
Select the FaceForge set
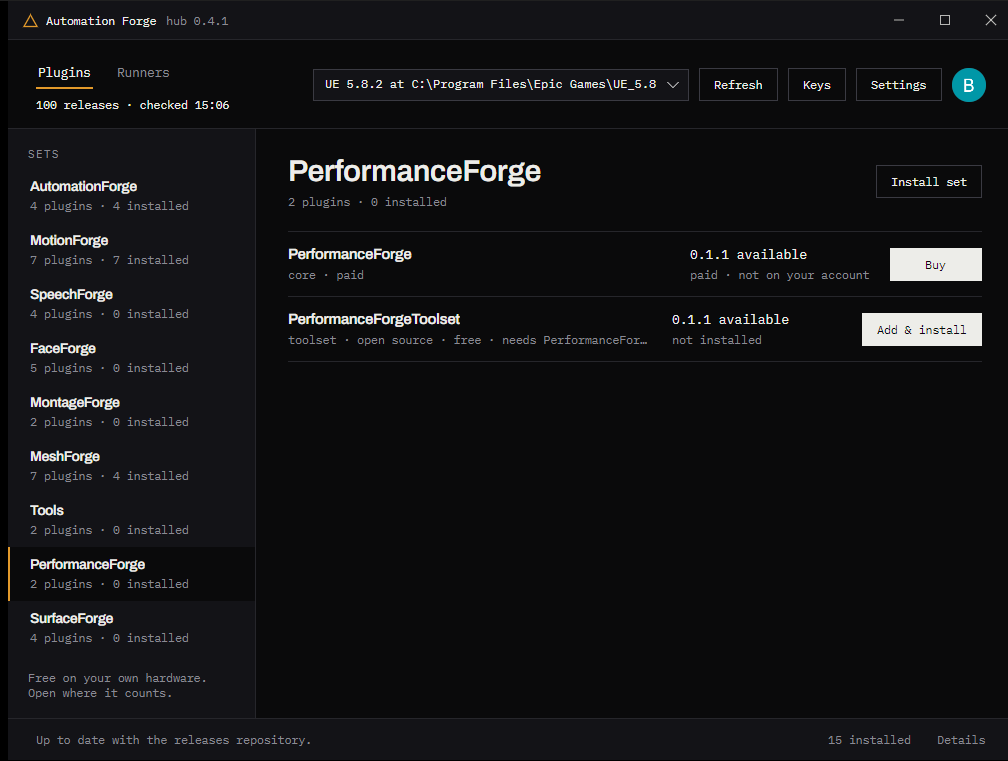[132, 358]
